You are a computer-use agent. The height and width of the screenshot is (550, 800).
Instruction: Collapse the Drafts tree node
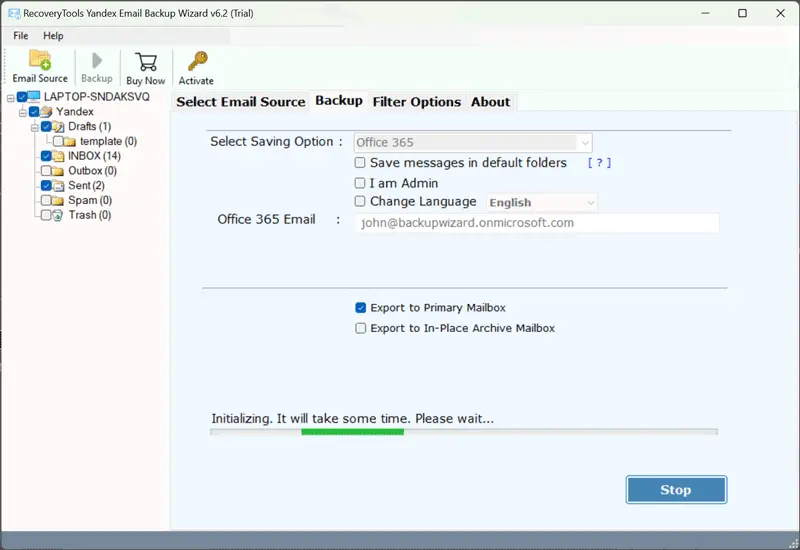pyautogui.click(x=35, y=127)
